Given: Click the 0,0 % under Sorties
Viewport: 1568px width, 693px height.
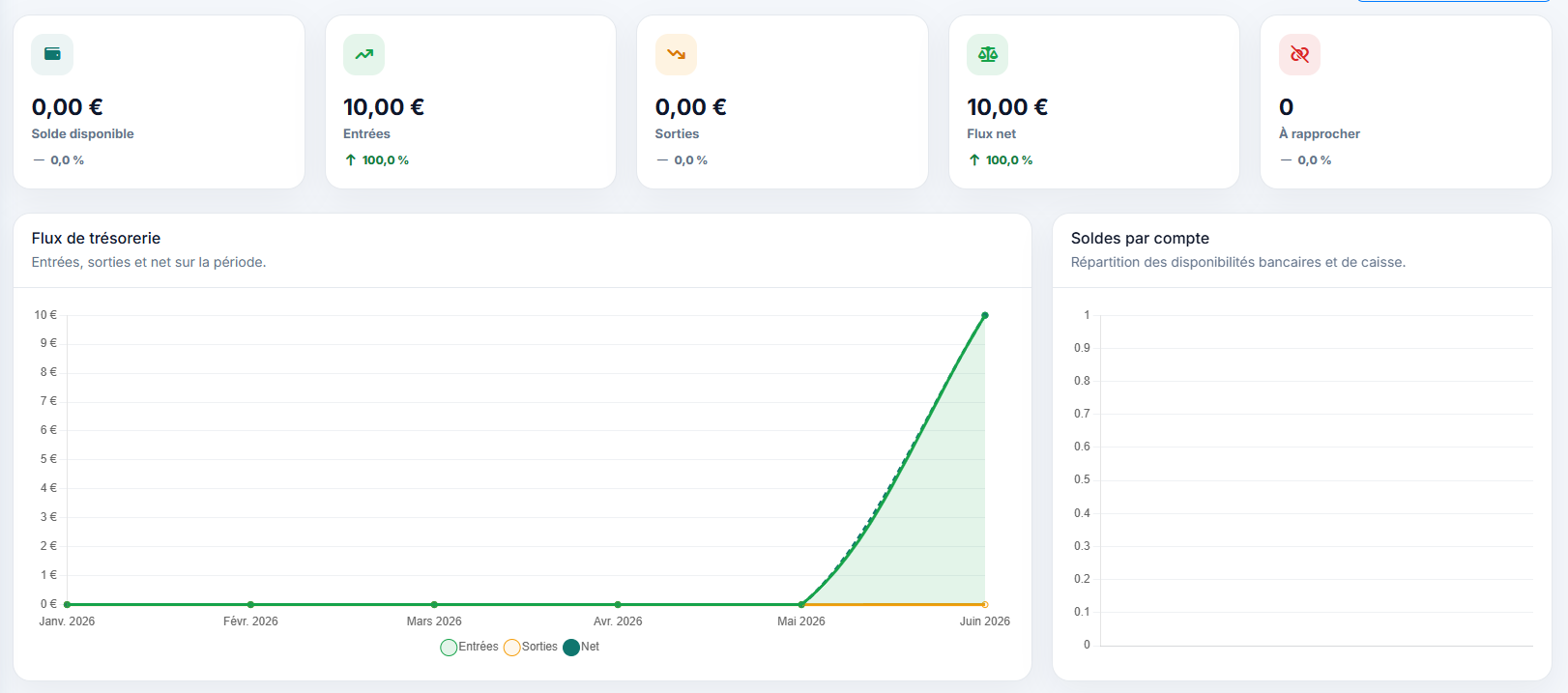Looking at the screenshot, I should (690, 160).
